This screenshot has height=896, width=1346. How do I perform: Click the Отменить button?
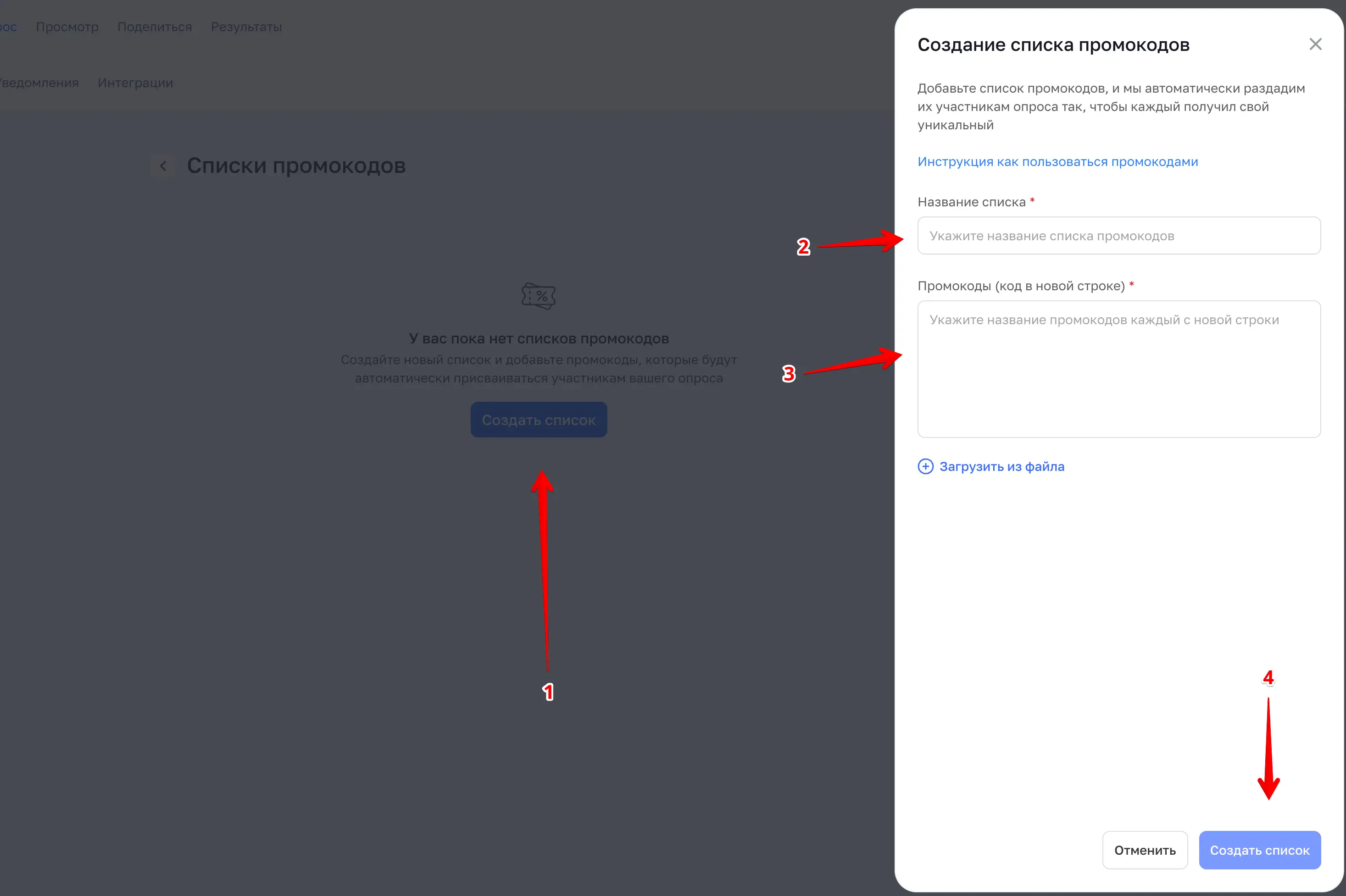click(x=1145, y=850)
